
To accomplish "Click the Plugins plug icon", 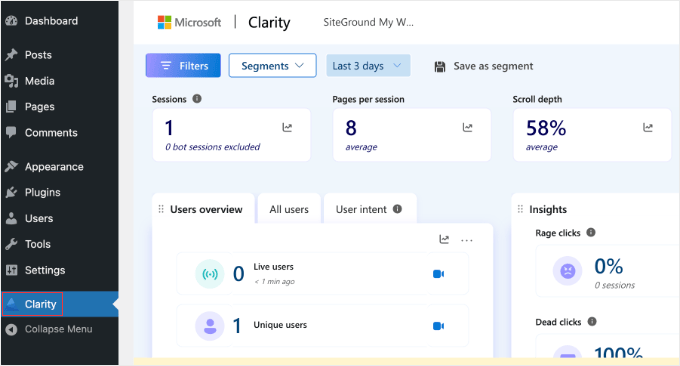I will [x=12, y=192].
